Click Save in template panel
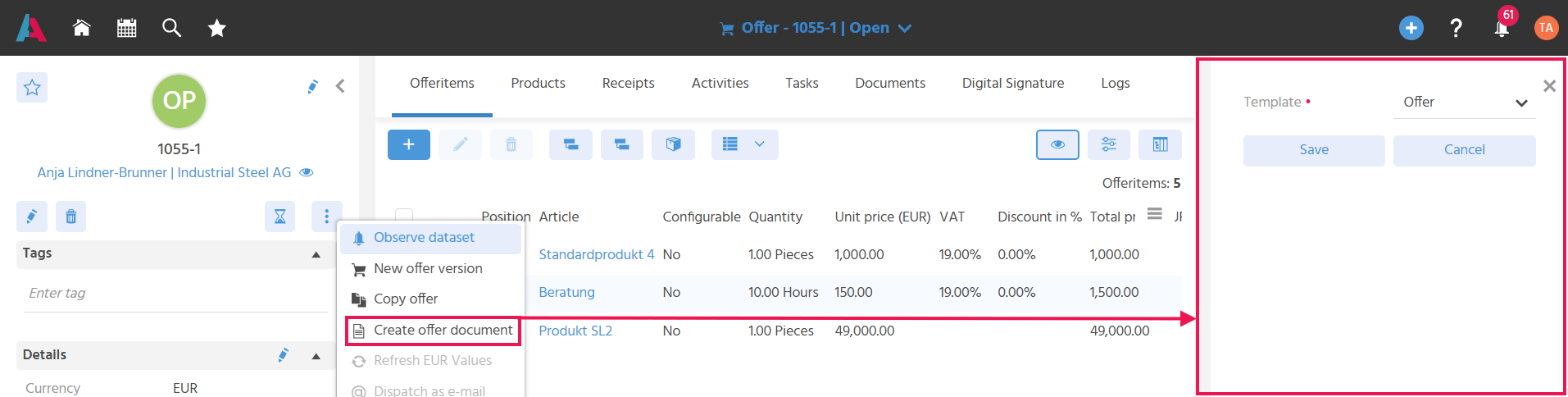The image size is (1568, 397). click(x=1314, y=150)
